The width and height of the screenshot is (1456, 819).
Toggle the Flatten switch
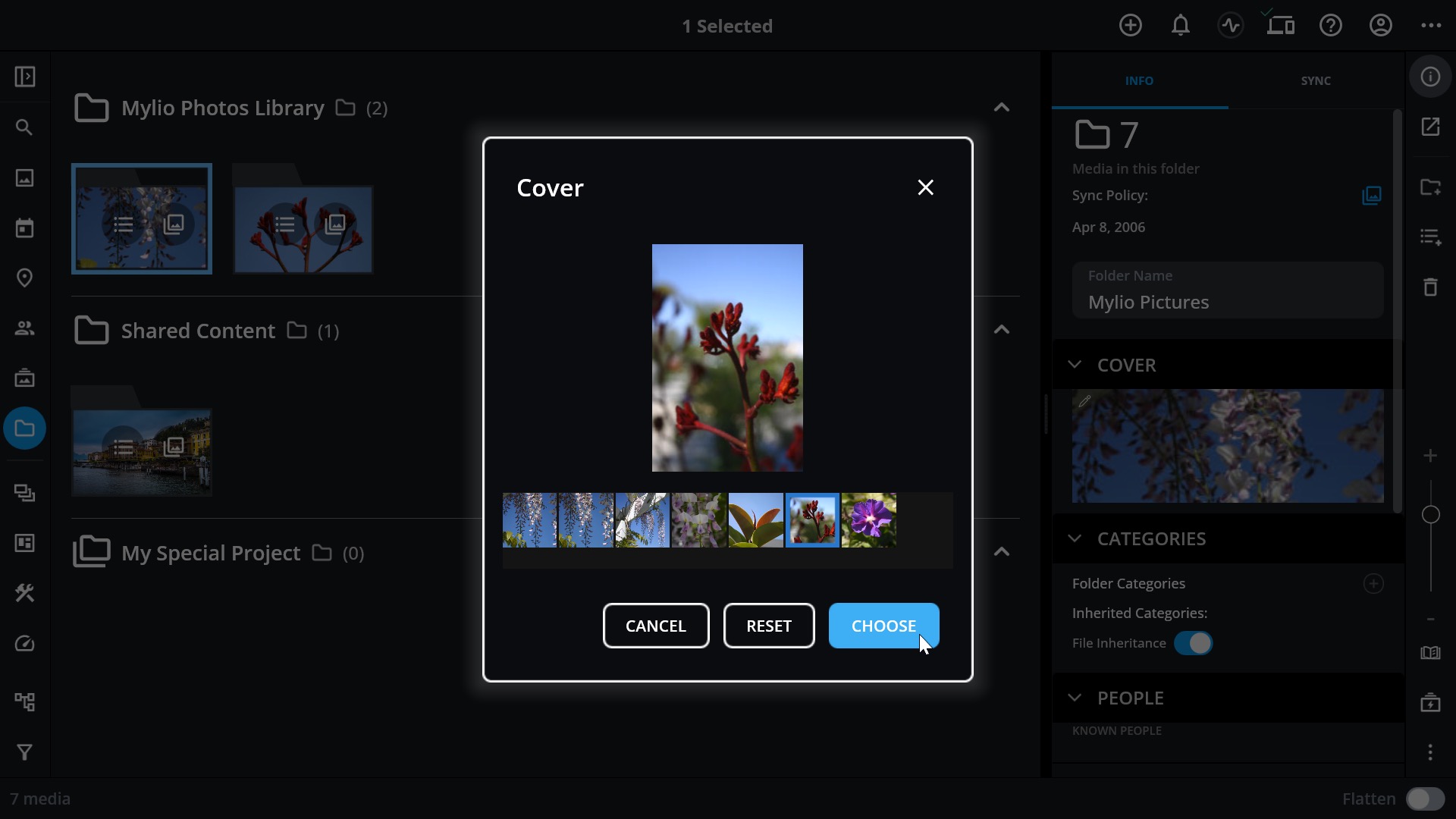point(1425,799)
